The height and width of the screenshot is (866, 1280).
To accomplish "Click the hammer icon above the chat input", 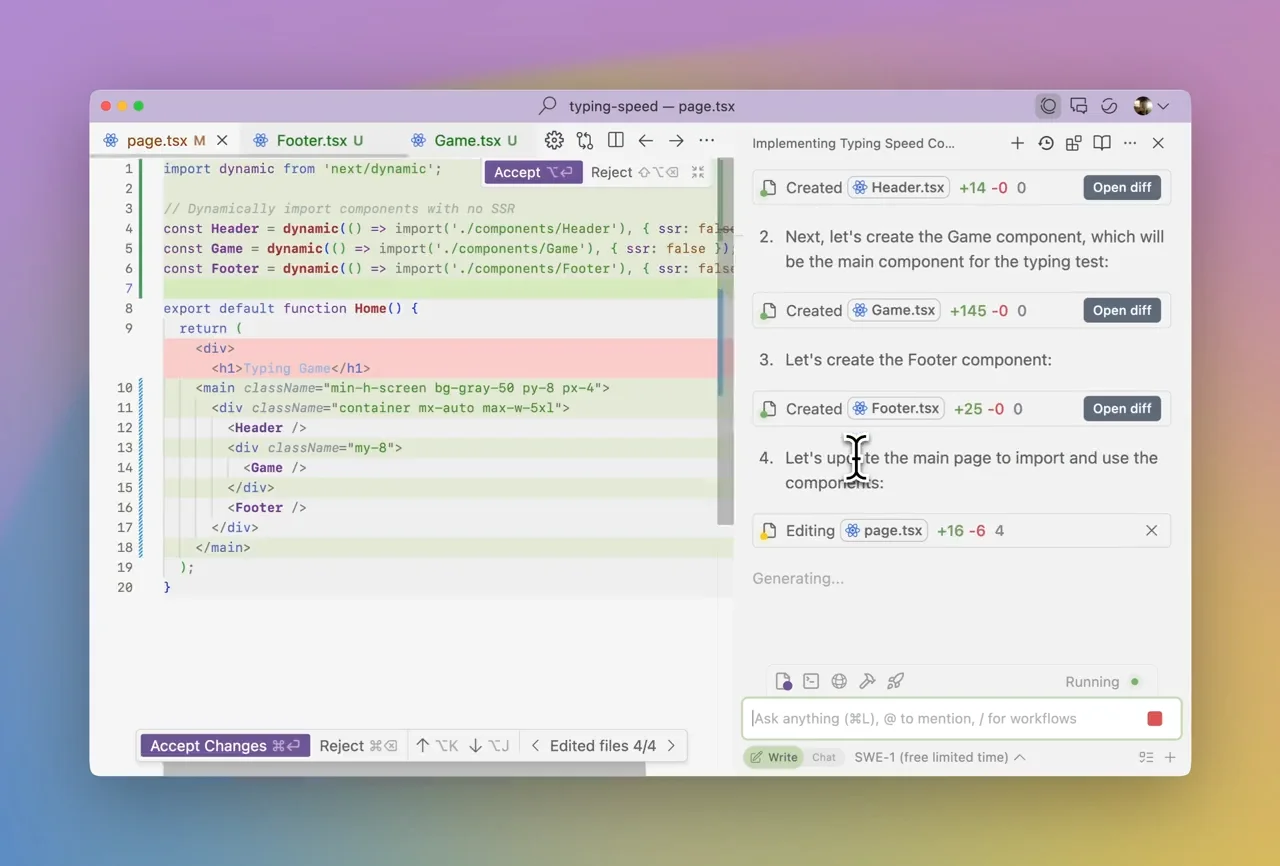I will click(867, 681).
